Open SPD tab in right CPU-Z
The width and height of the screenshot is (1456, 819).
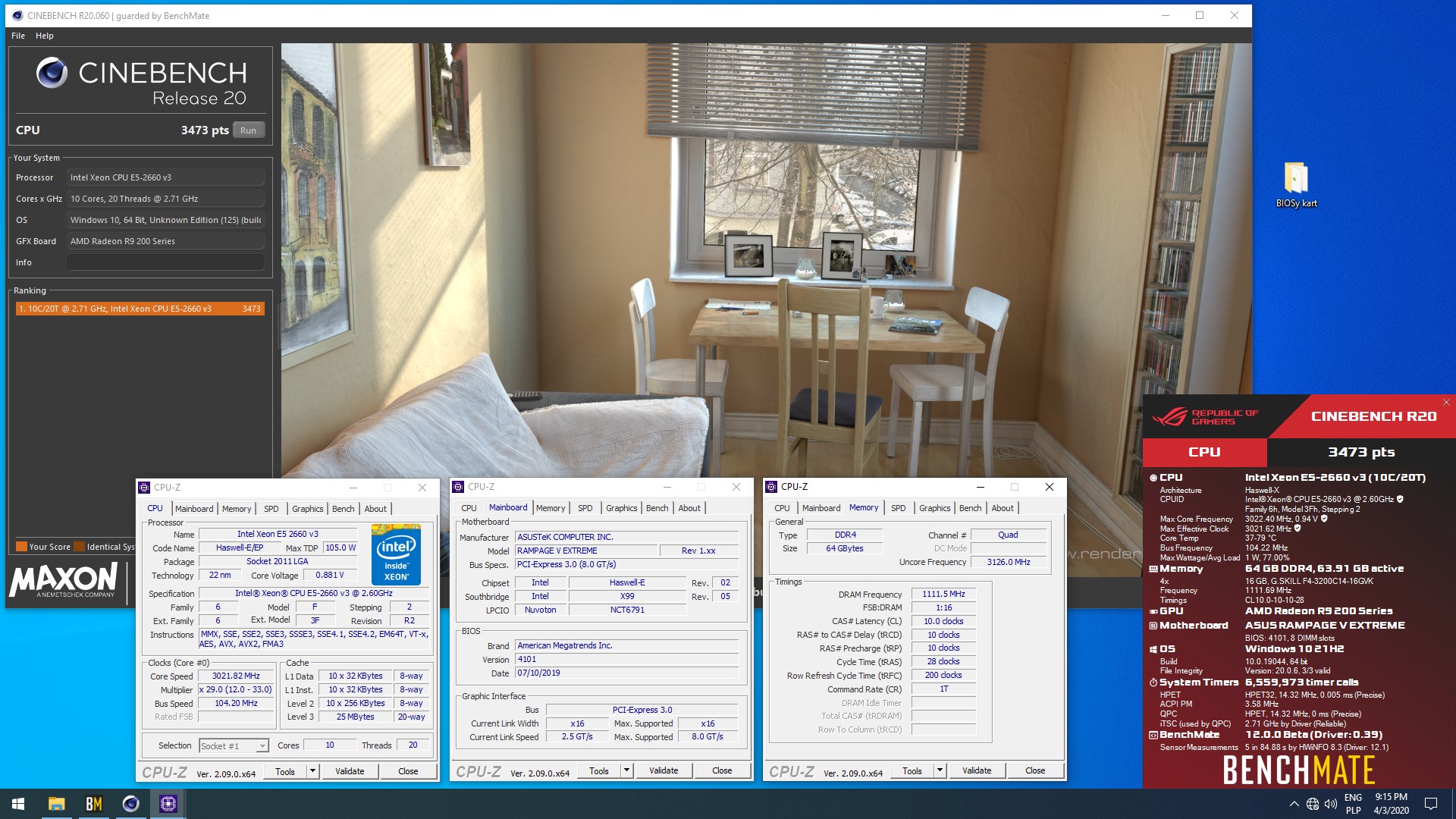click(899, 508)
